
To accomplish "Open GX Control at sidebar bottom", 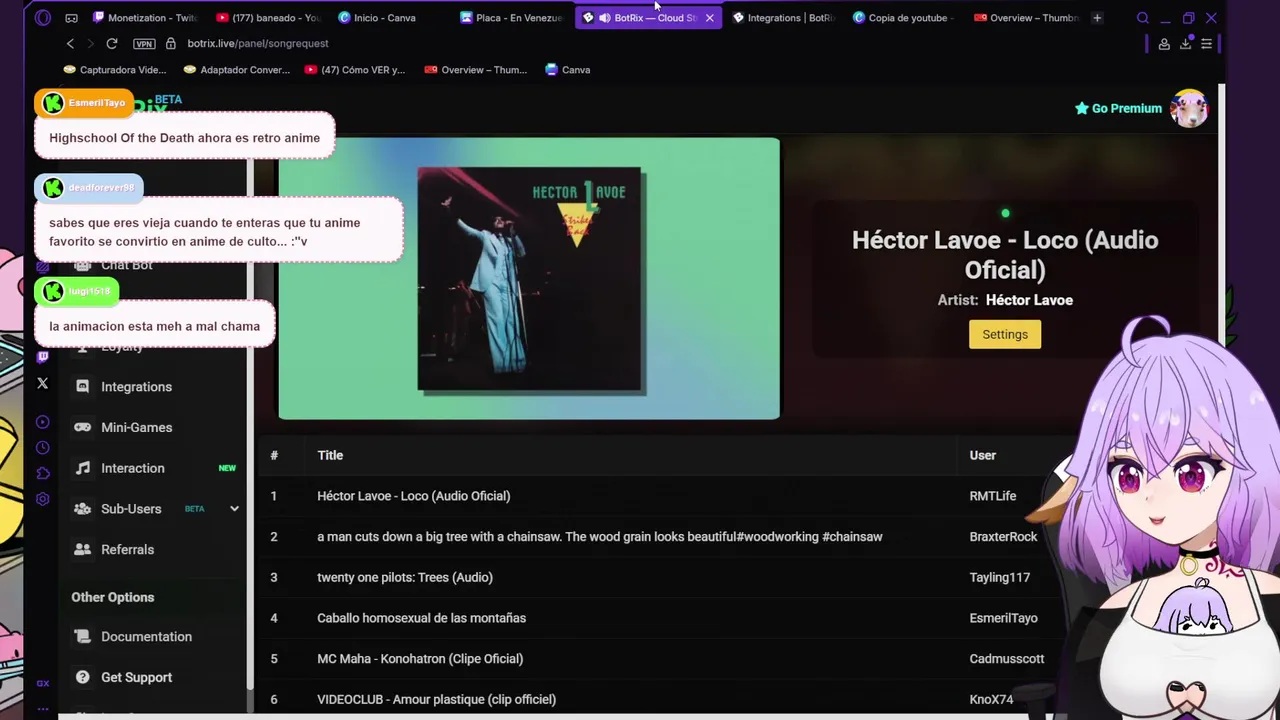I will click(x=42, y=683).
